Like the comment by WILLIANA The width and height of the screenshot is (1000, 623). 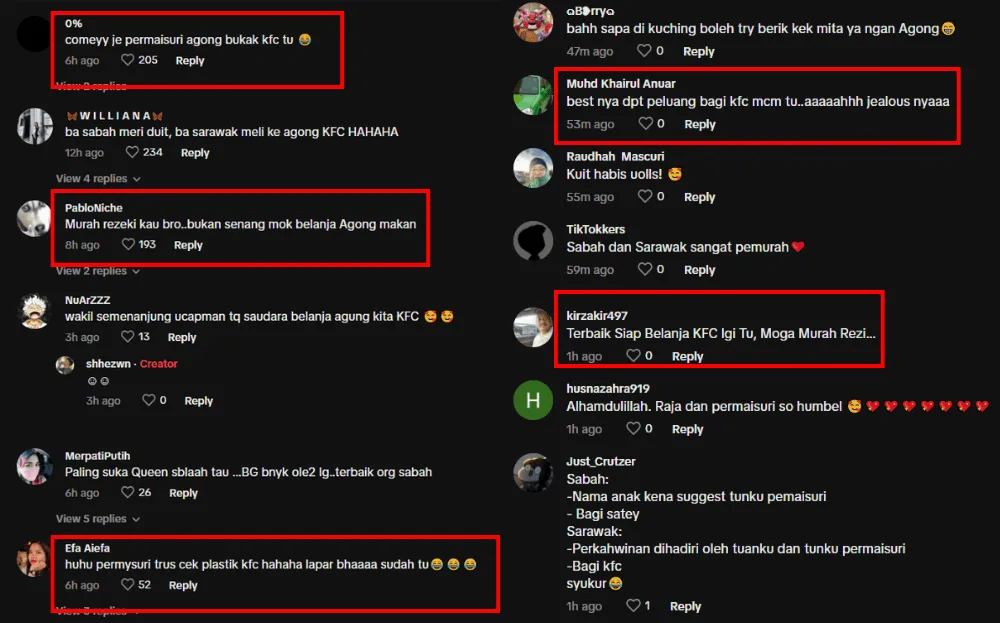tap(132, 152)
